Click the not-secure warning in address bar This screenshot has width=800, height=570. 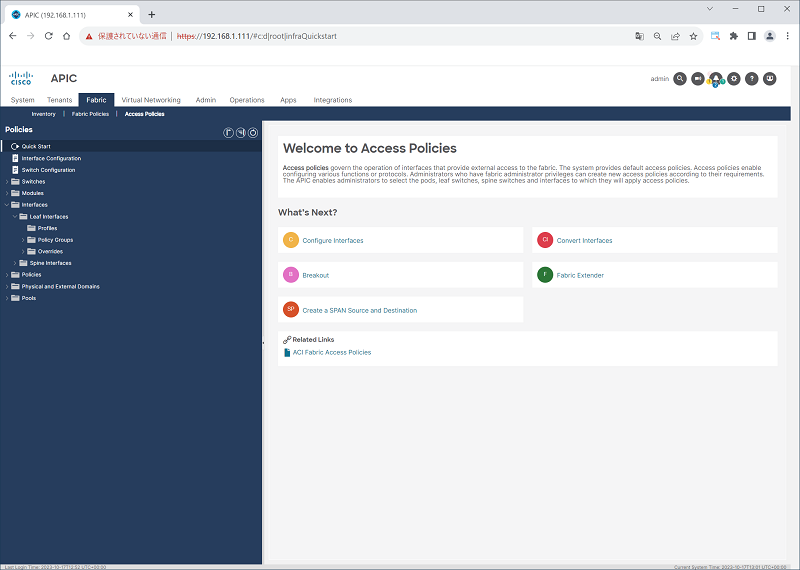[126, 36]
